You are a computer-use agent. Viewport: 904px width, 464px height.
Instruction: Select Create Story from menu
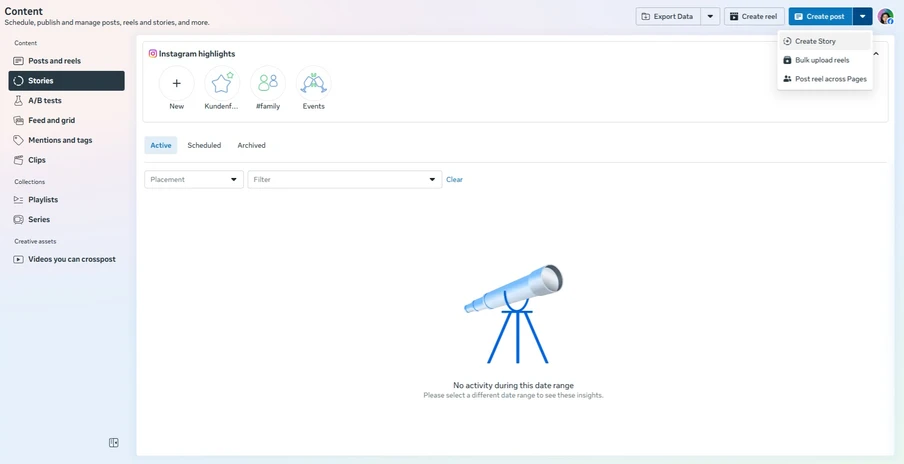pos(815,42)
